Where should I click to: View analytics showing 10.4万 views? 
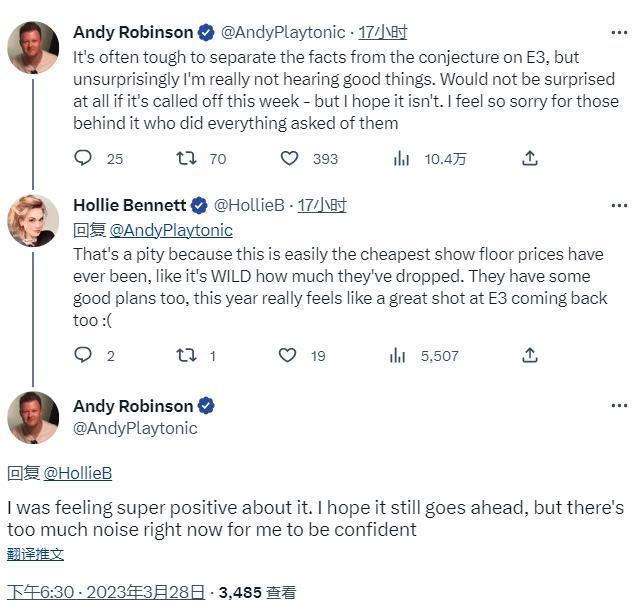click(402, 158)
